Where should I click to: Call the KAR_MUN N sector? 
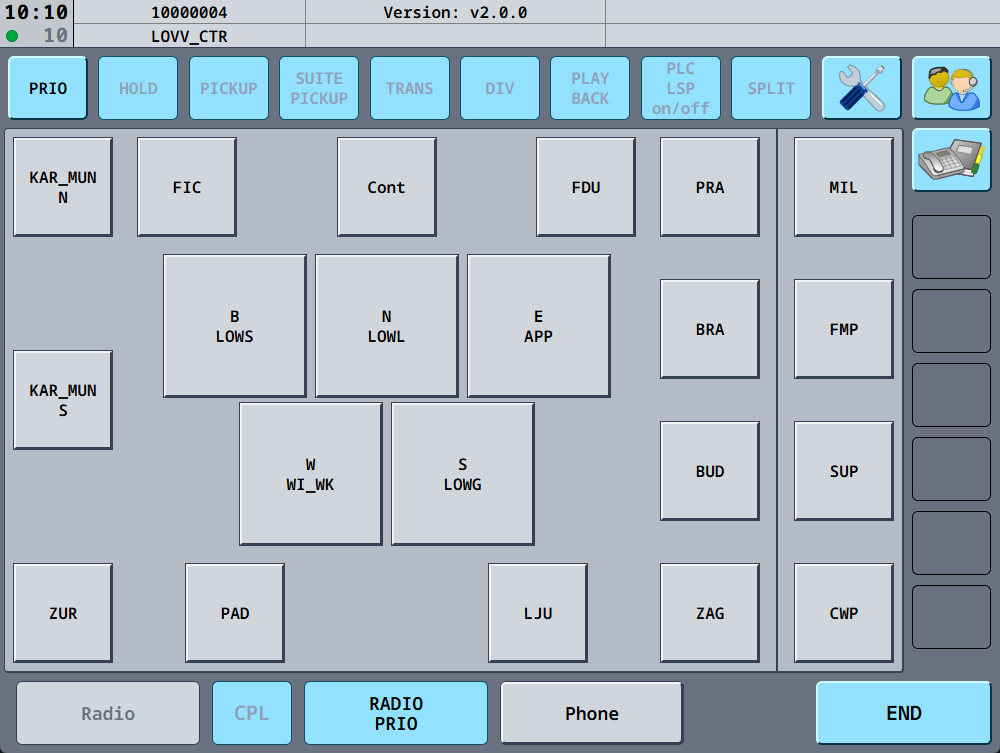click(62, 186)
